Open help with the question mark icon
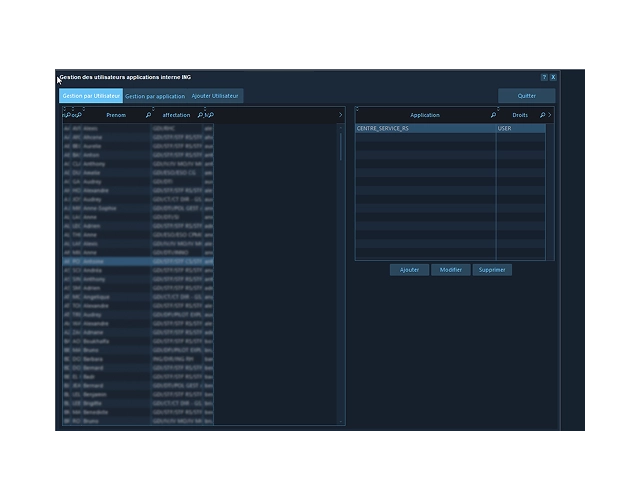The image size is (640, 500). (544, 77)
